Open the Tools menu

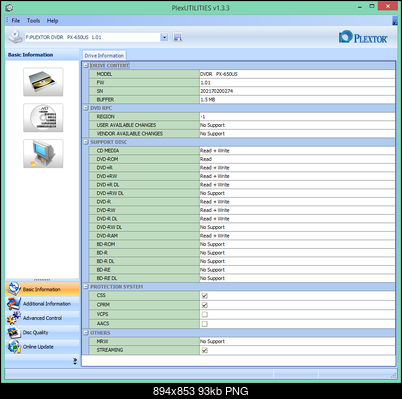click(x=33, y=21)
